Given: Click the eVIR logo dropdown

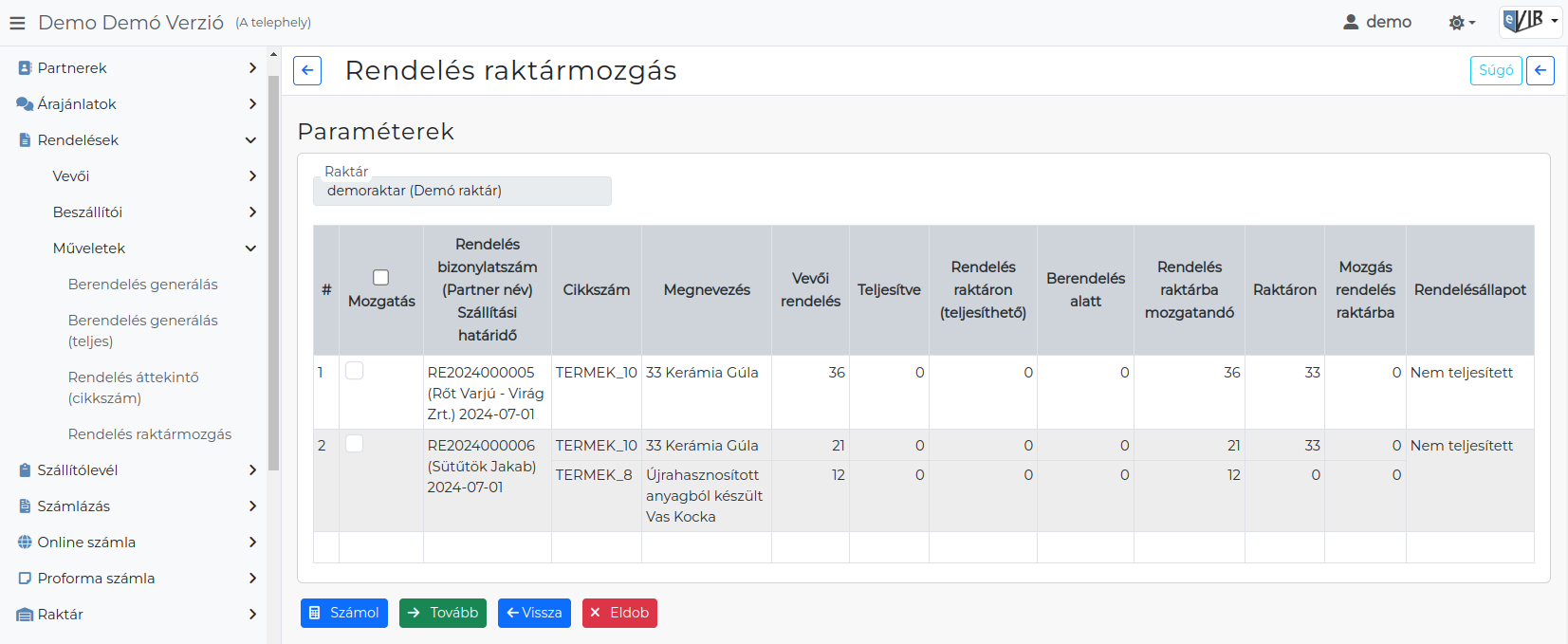Looking at the screenshot, I should click(x=1529, y=21).
